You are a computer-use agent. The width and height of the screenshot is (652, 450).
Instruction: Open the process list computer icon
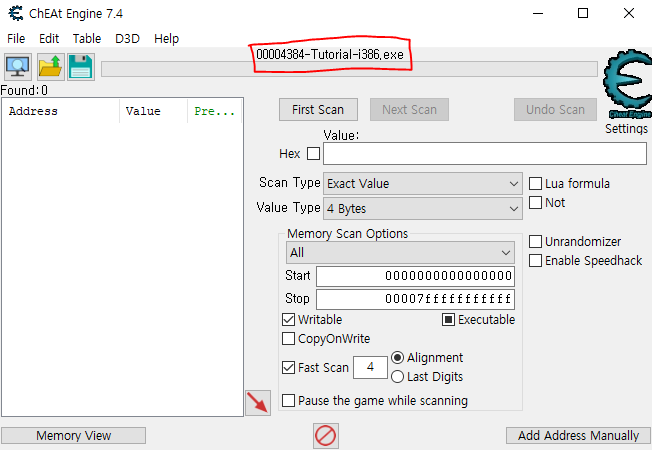pyautogui.click(x=17, y=67)
